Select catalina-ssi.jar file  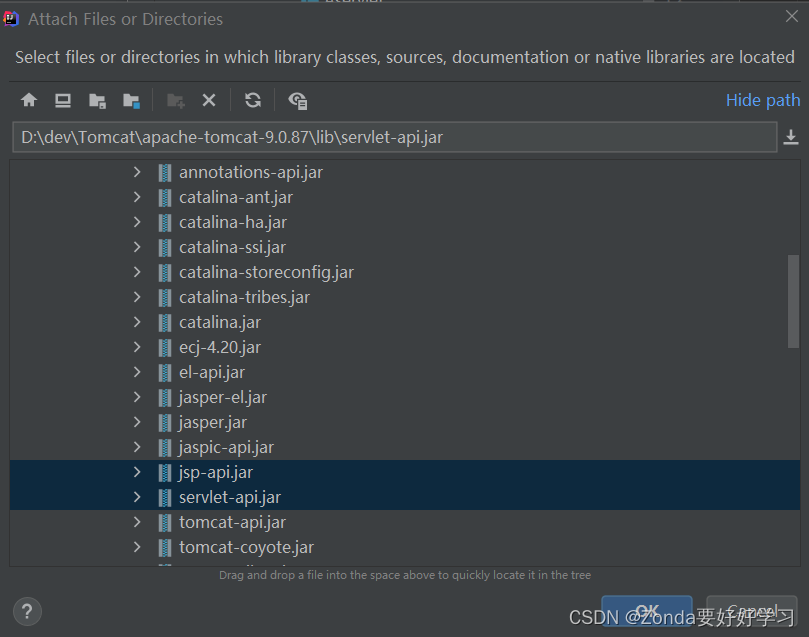pos(232,247)
